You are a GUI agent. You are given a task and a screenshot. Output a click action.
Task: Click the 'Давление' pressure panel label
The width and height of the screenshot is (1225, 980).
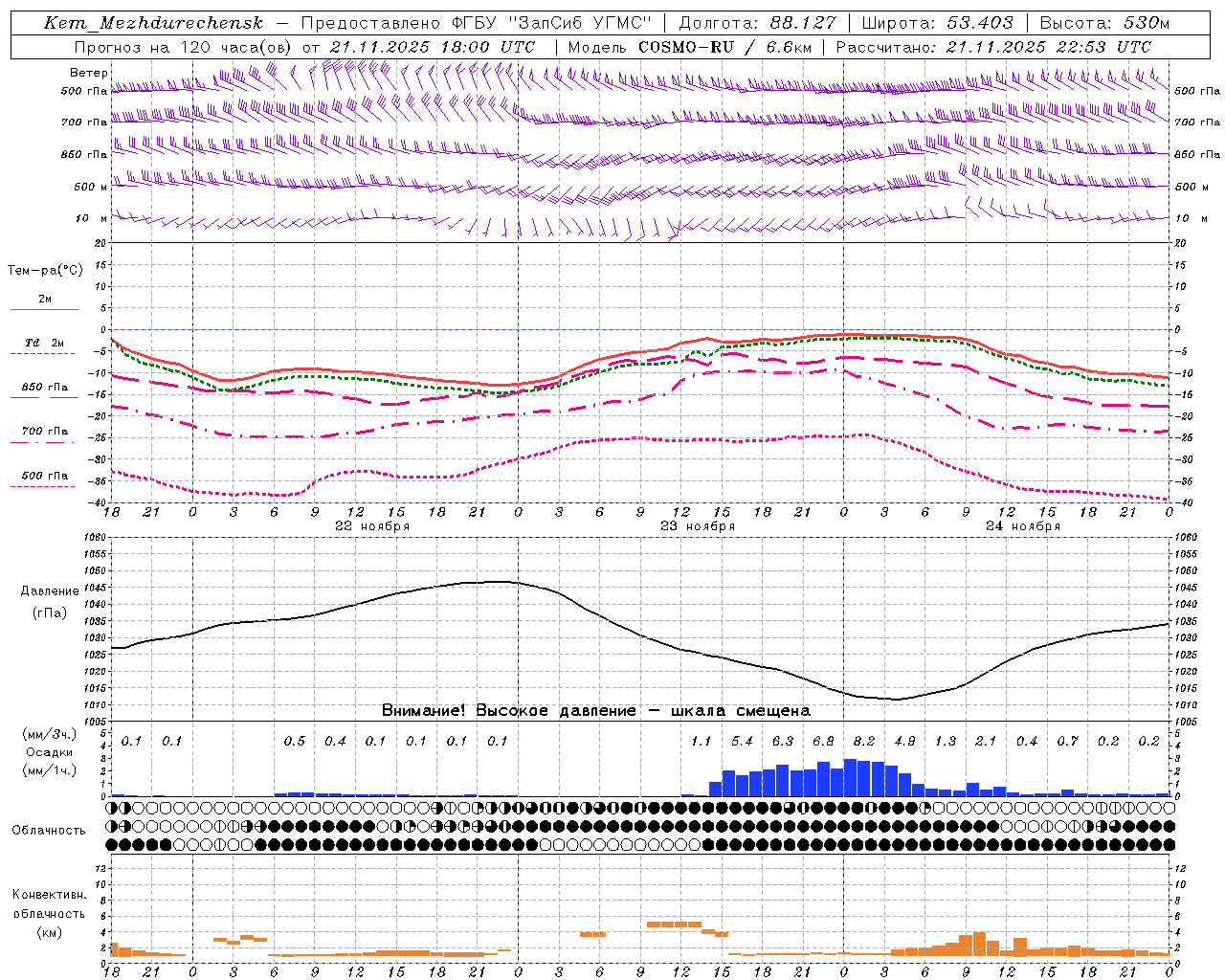point(50,591)
